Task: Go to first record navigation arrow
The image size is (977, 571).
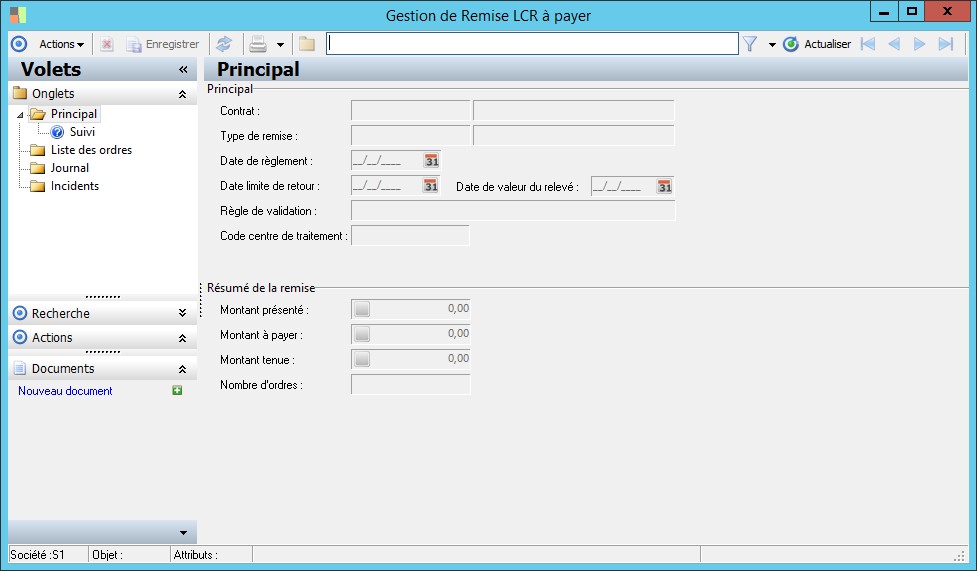Action: (868, 44)
